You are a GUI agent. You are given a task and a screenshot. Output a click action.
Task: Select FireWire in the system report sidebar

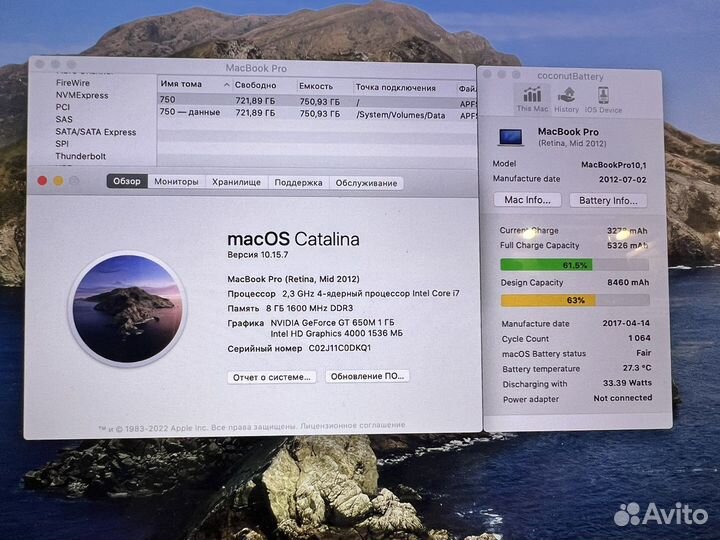(73, 83)
